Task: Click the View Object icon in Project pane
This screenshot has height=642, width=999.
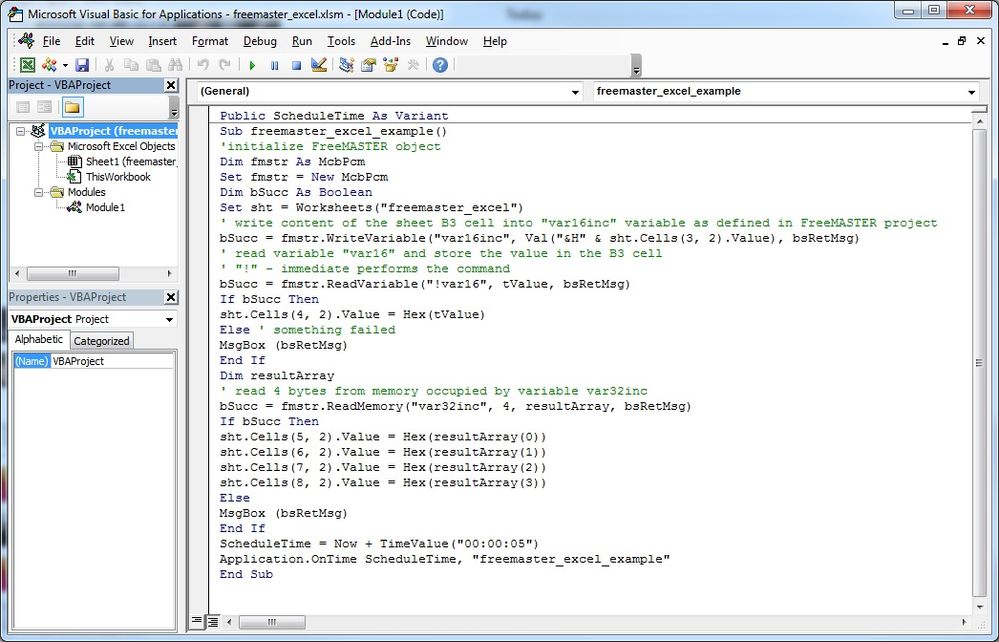Action: tap(44, 107)
